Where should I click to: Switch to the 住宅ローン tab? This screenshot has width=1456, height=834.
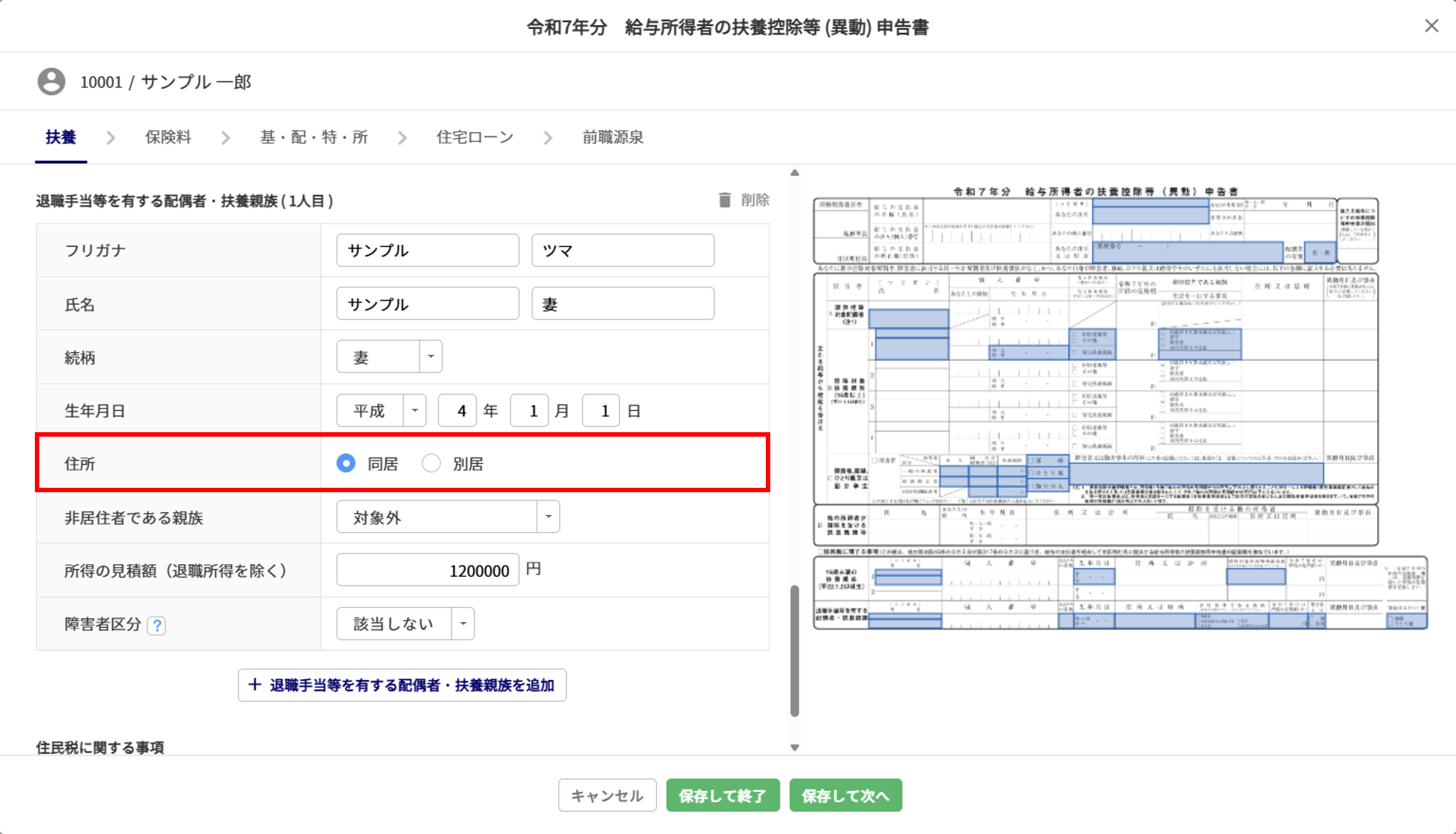coord(474,137)
